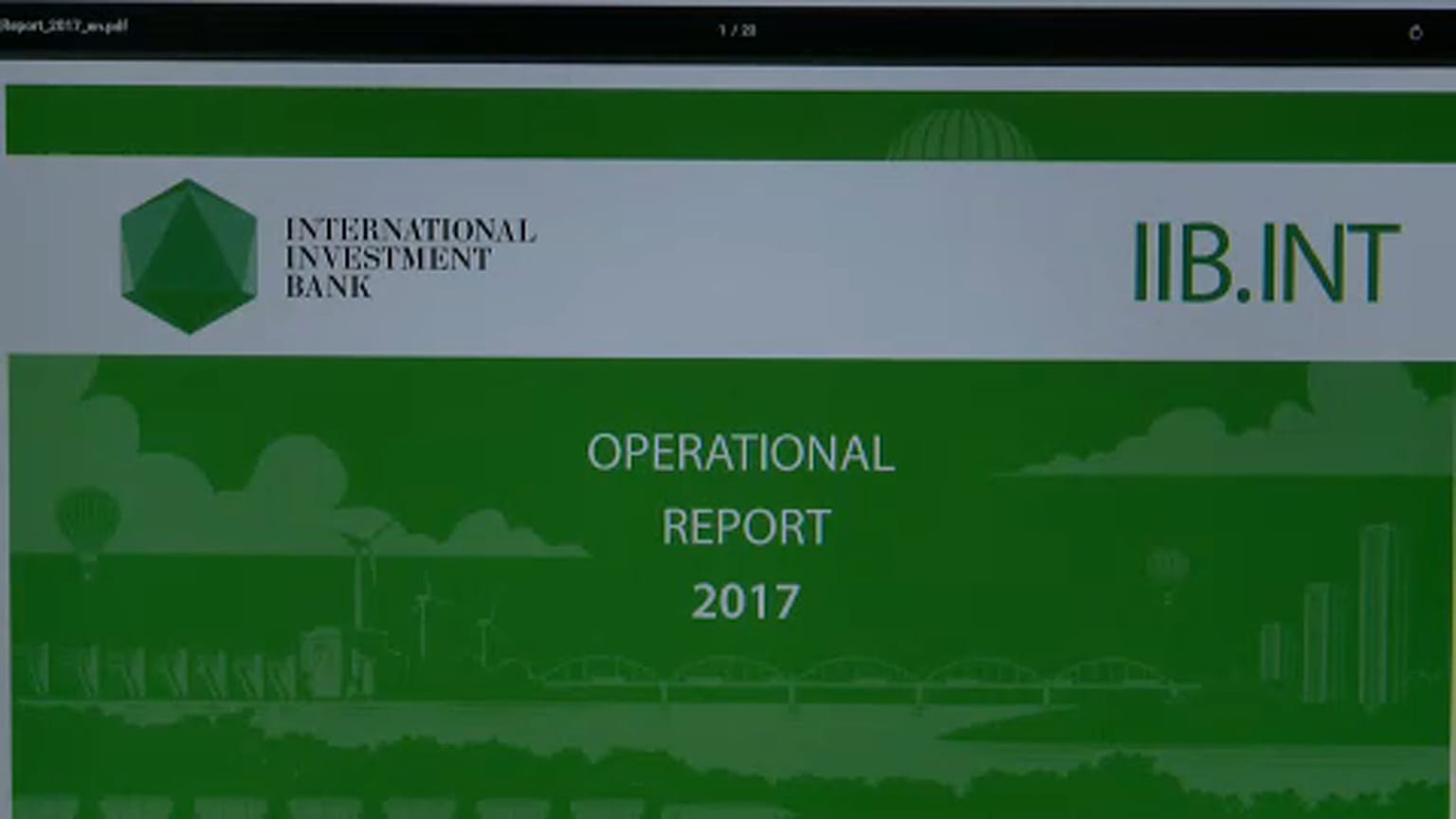Screen dimensions: 1456x819
Task: Click the REPORT title word
Action: click(746, 527)
